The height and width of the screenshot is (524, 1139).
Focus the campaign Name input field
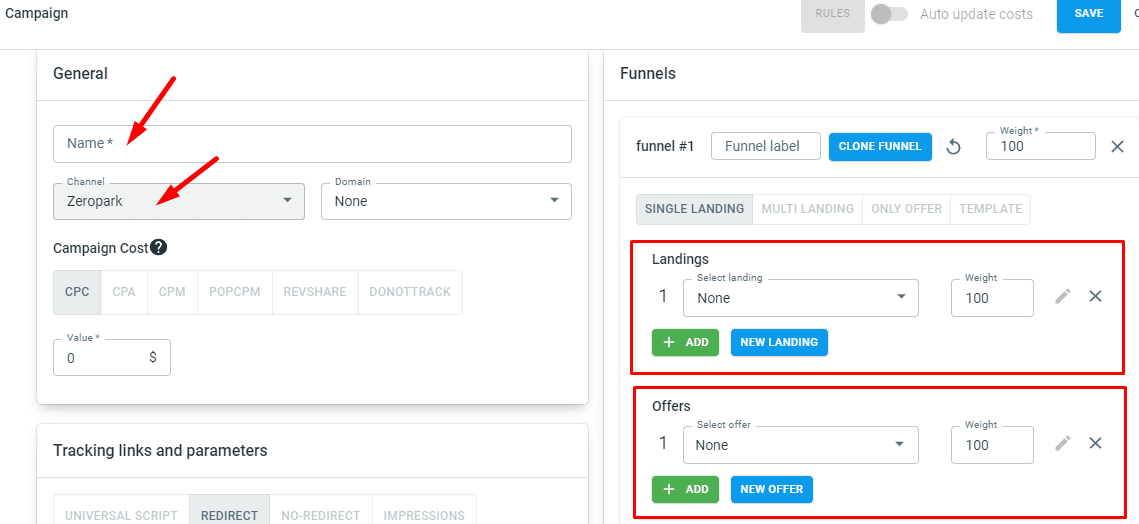[x=312, y=144]
